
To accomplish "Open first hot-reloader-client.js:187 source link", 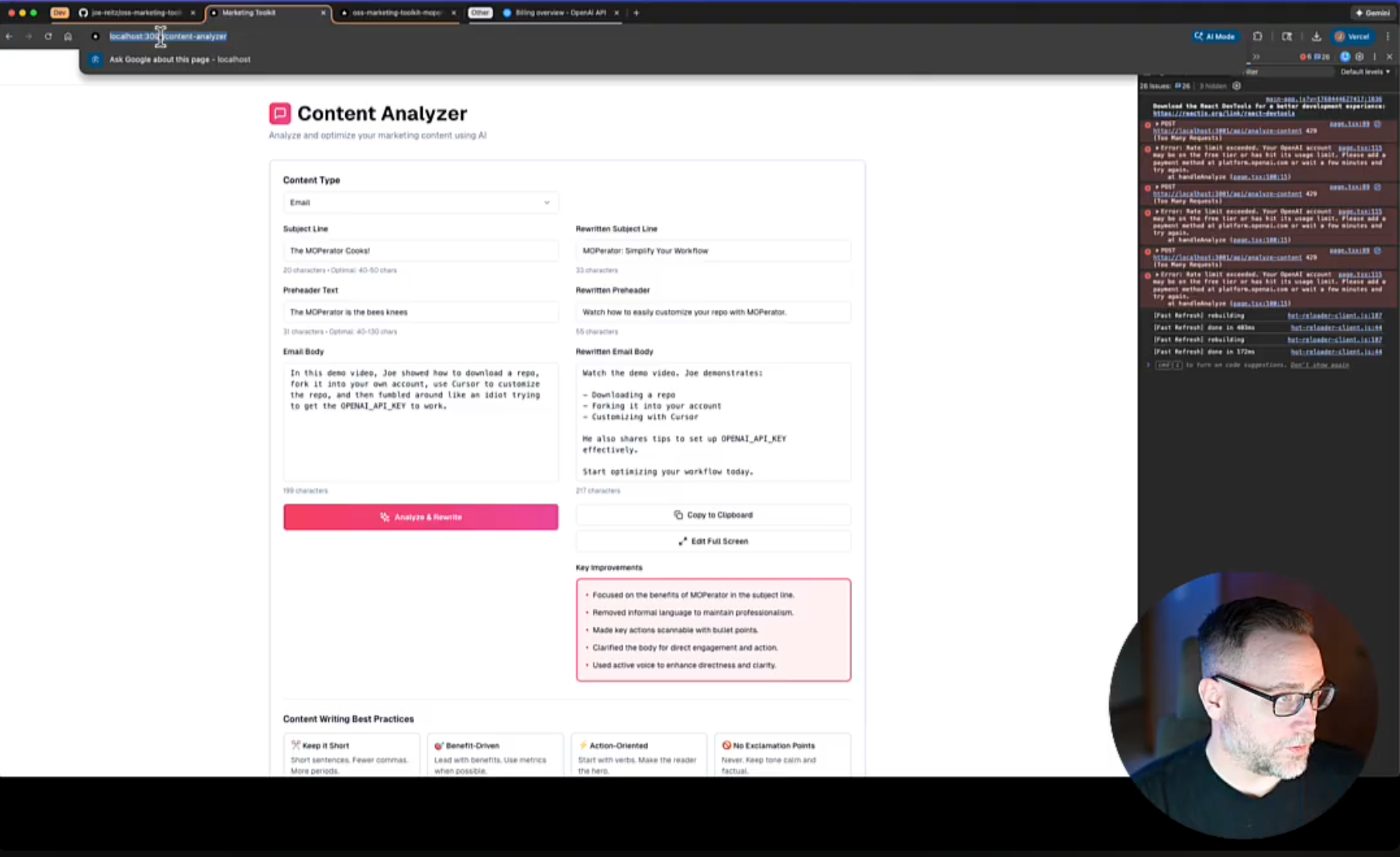I will coord(1334,316).
